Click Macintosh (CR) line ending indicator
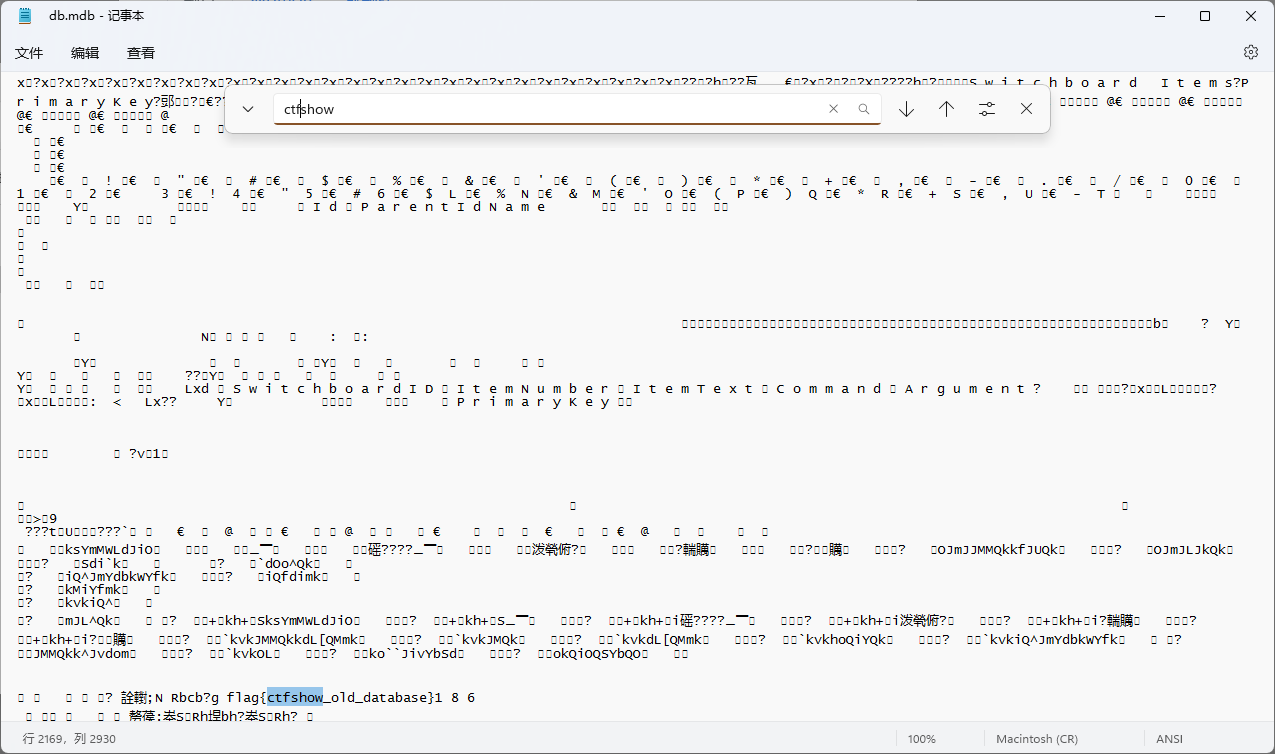1275x754 pixels. click(1037, 739)
